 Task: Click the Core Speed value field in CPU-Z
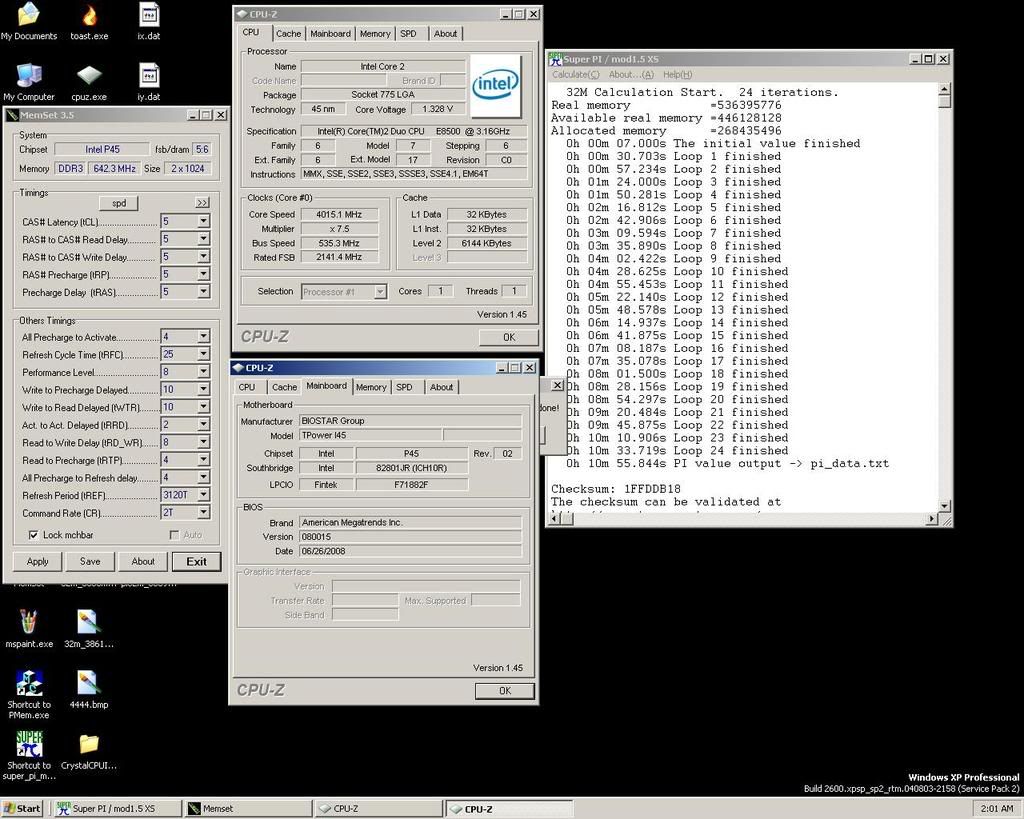[339, 214]
